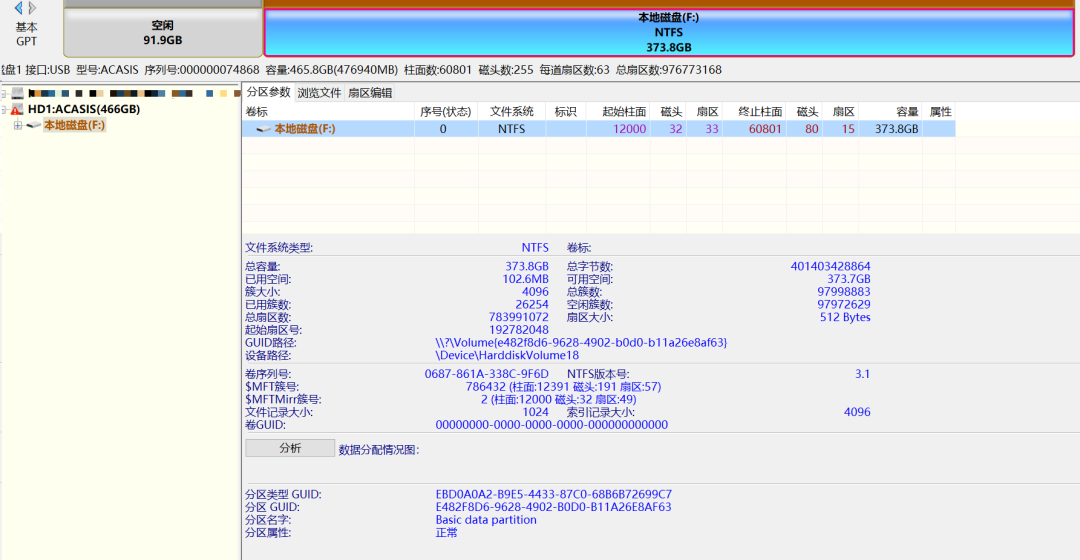Open the 浏览文件 tab
Viewport: 1080px width, 560px height.
[x=319, y=93]
